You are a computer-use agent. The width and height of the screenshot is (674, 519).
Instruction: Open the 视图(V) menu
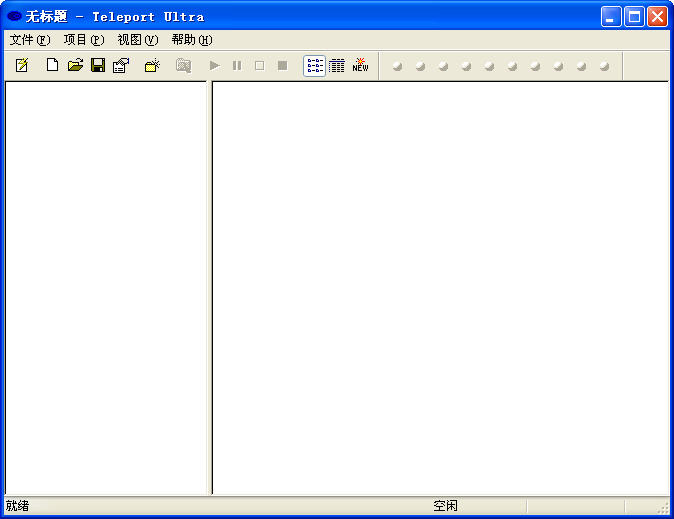(x=138, y=40)
